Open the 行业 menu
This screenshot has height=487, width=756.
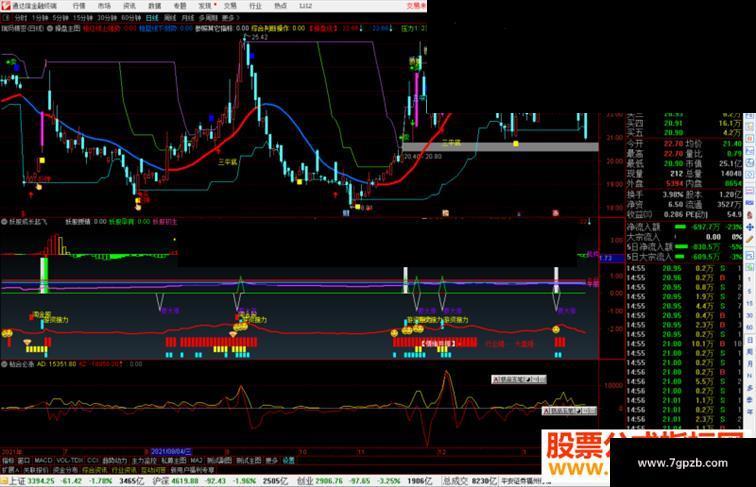point(255,6)
